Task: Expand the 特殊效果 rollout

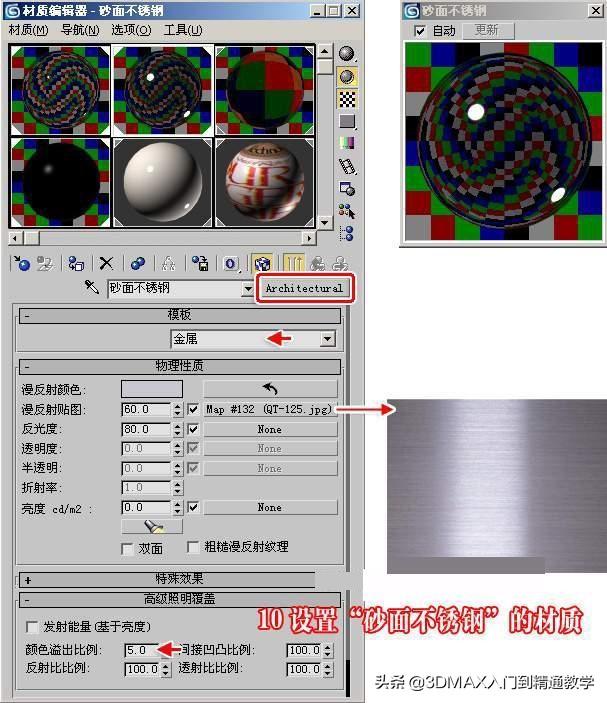Action: 27,579
